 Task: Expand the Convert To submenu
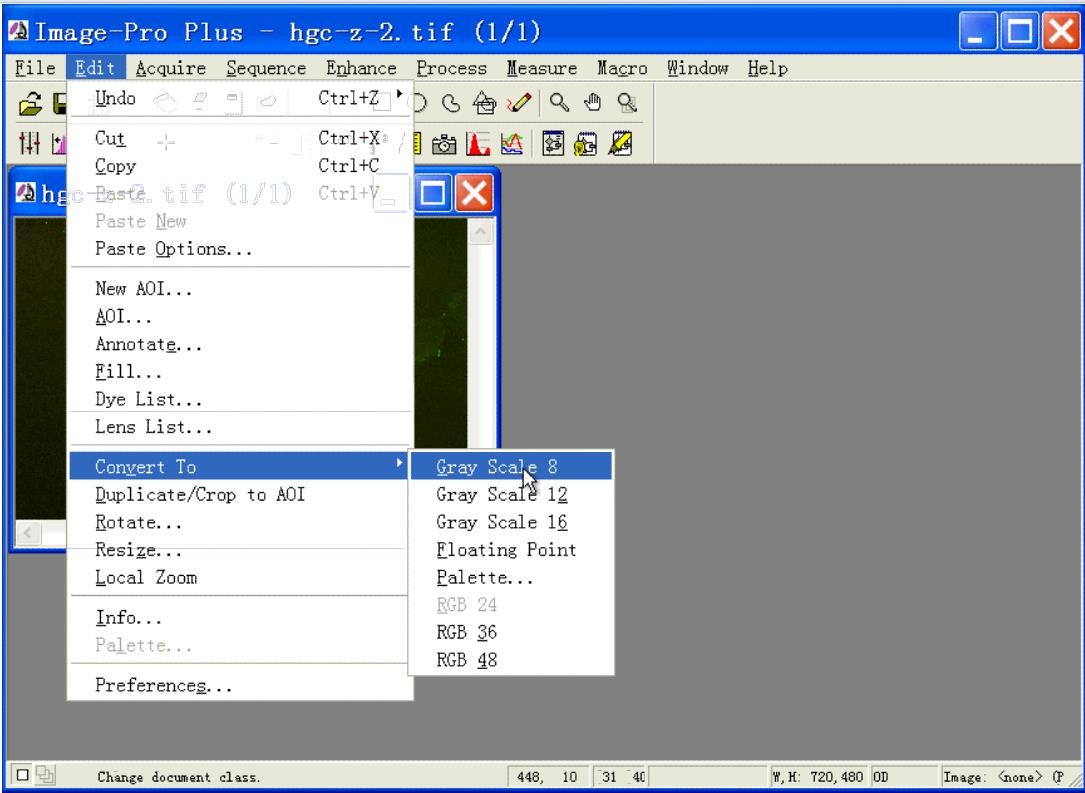tap(239, 466)
